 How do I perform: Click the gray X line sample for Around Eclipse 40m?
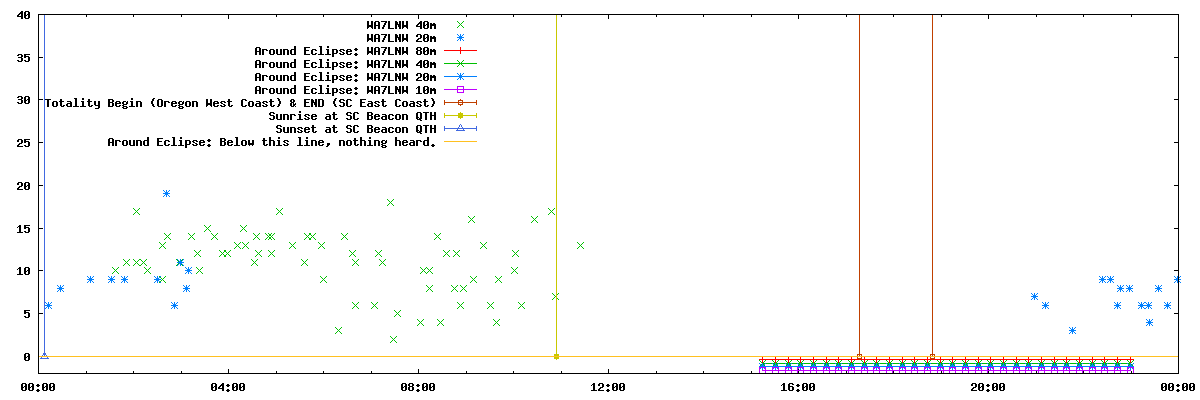click(x=460, y=63)
